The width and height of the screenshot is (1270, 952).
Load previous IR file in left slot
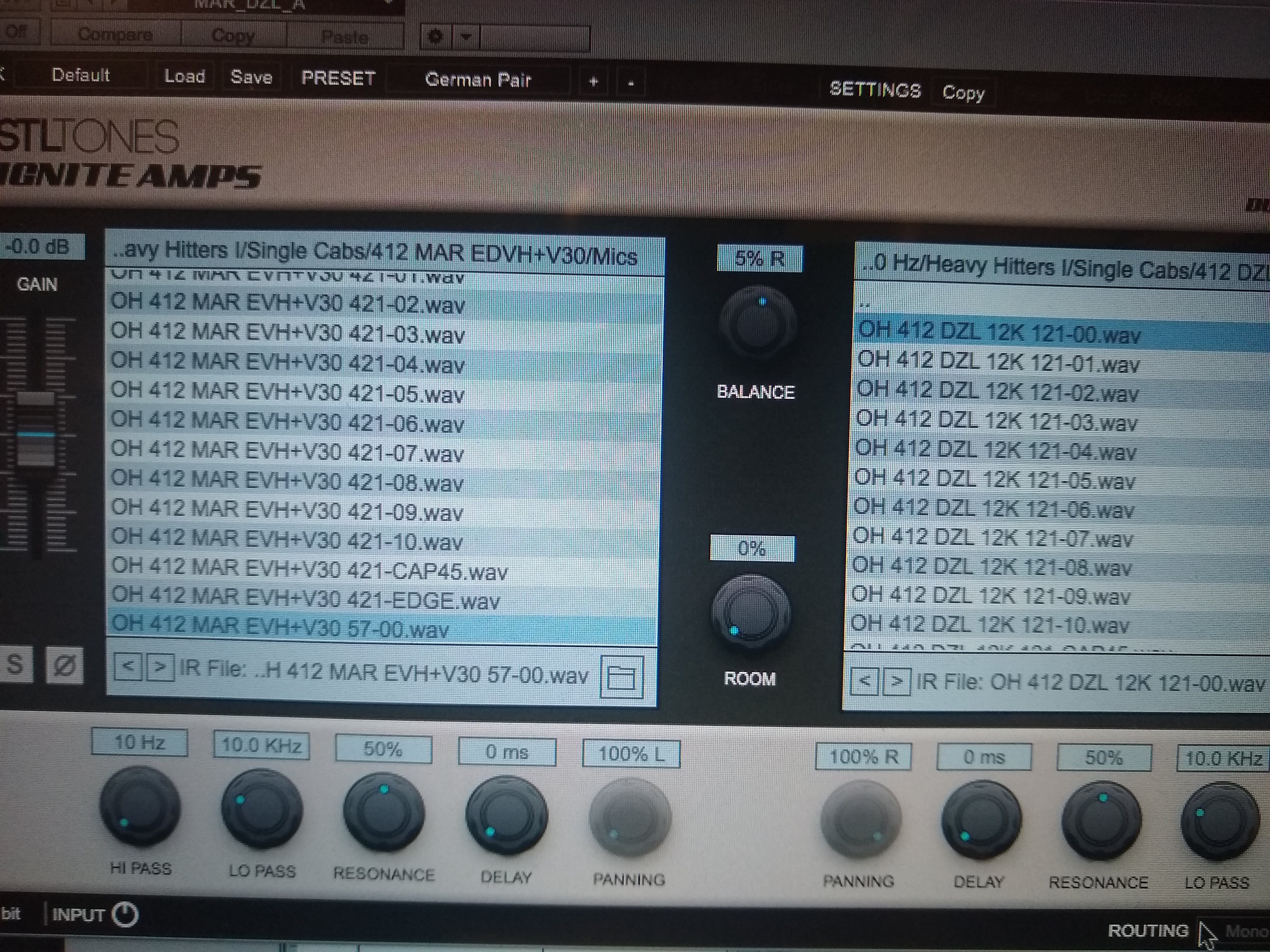click(128, 667)
